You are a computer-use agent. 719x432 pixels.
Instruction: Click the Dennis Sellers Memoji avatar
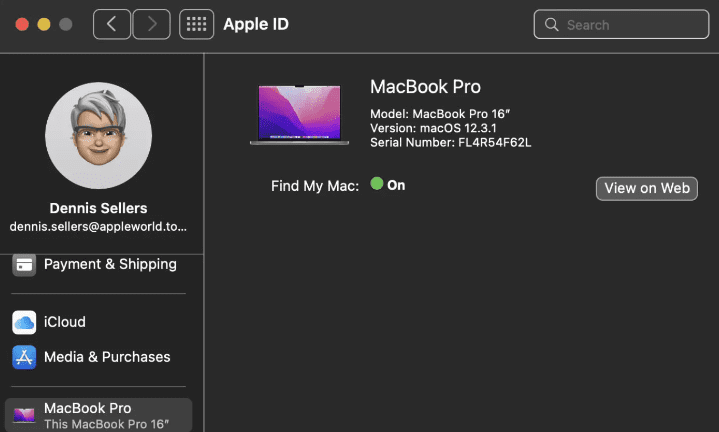(x=98, y=135)
